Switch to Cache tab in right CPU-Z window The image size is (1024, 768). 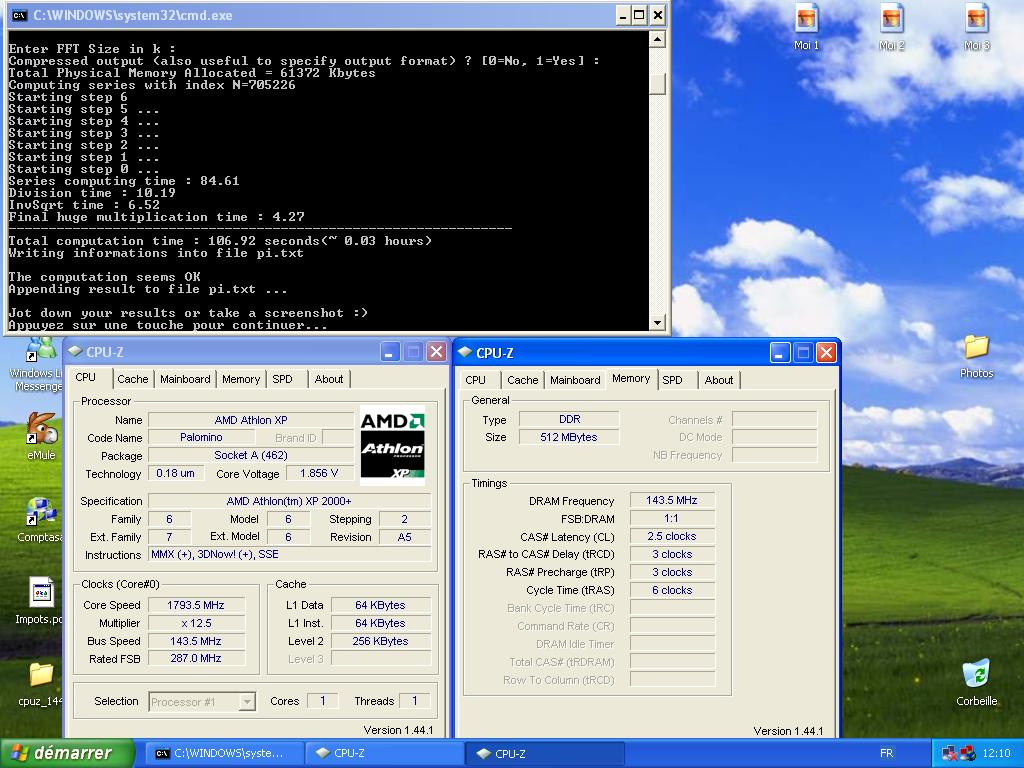click(522, 380)
